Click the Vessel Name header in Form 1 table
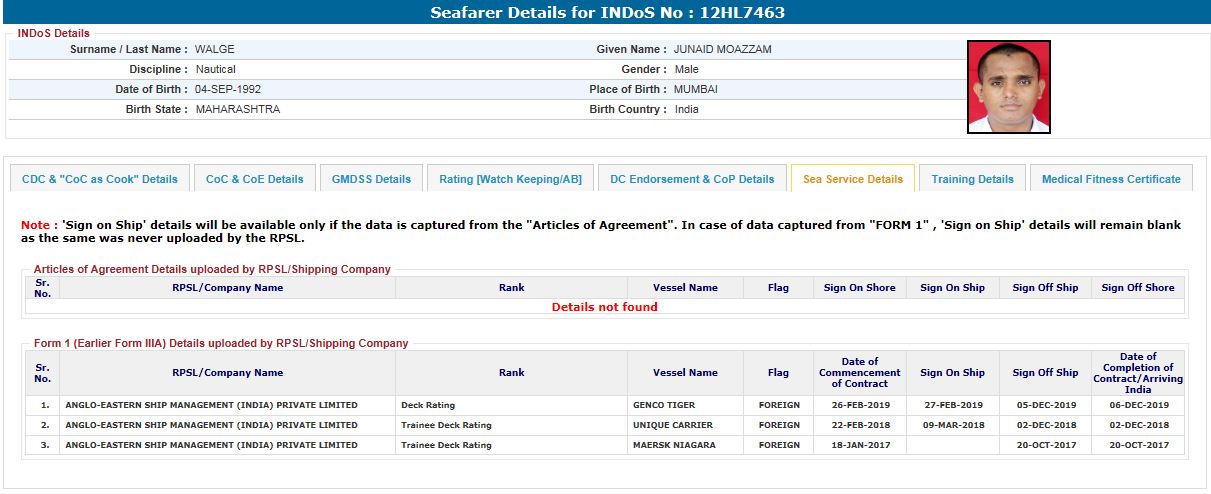Image resolution: width=1211 pixels, height=494 pixels. point(685,372)
